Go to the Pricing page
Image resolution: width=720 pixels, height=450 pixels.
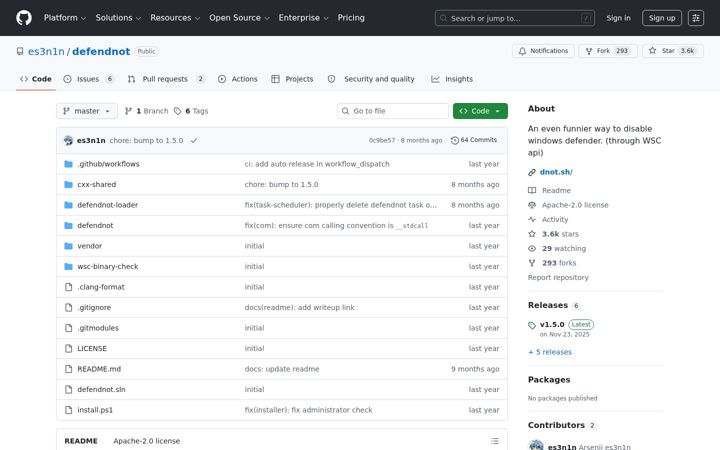(x=351, y=18)
